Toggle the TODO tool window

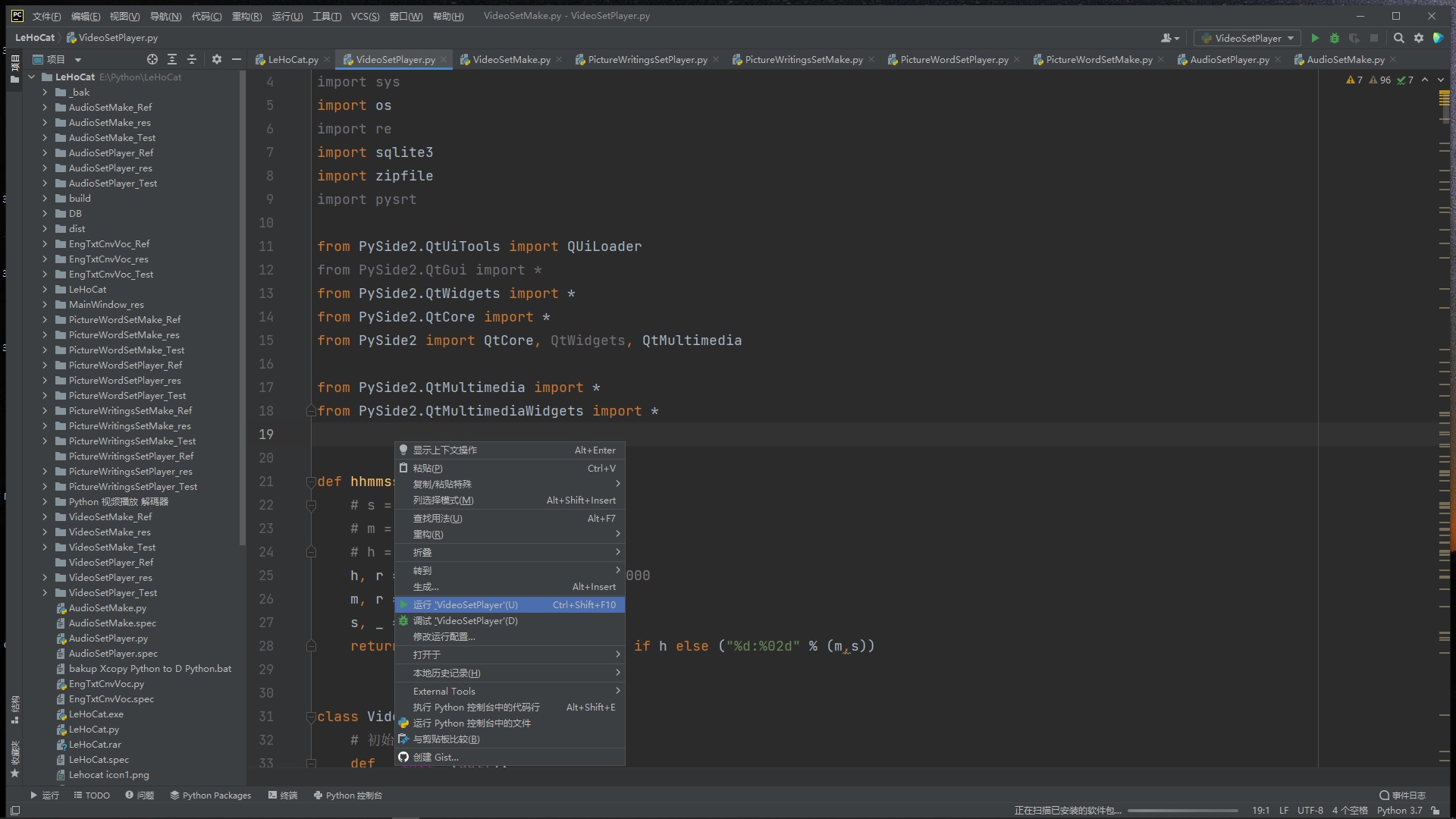(x=92, y=795)
